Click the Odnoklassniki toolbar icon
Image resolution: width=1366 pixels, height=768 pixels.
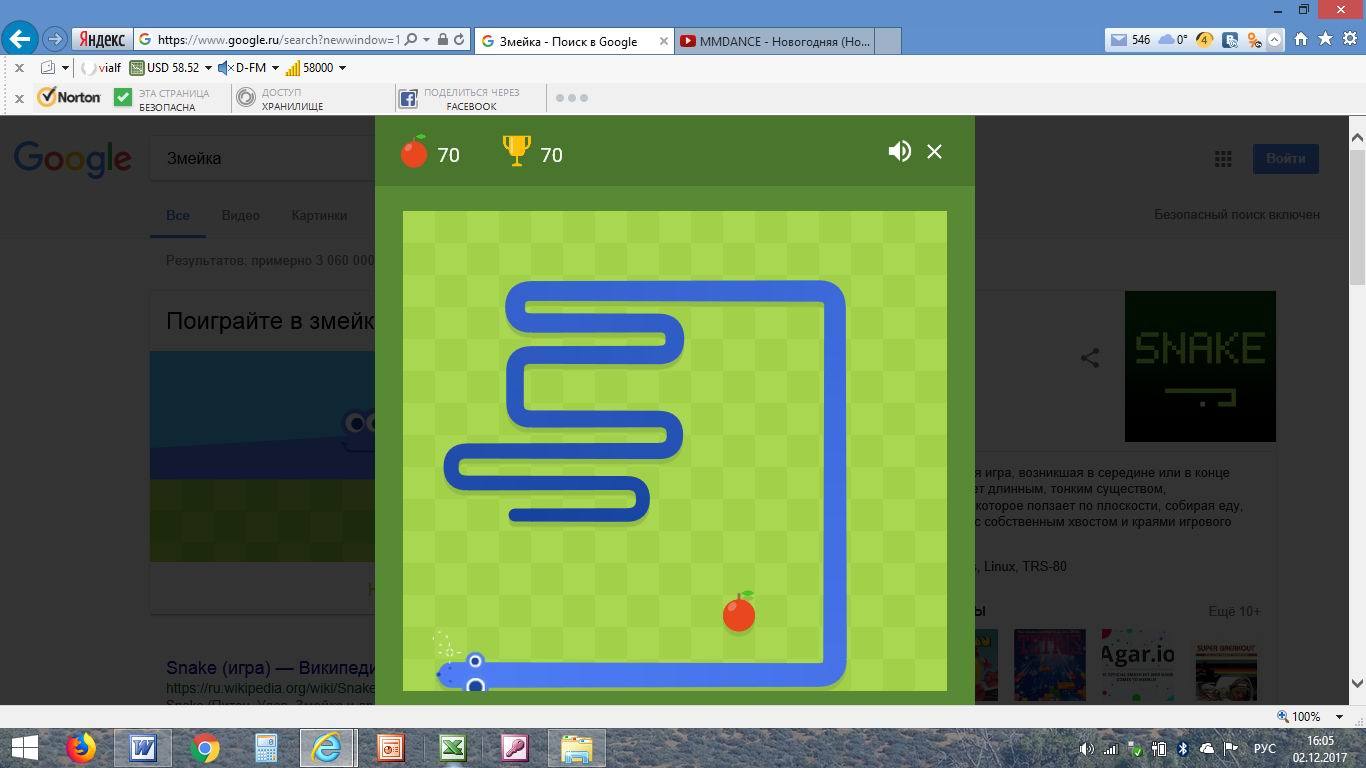point(1254,40)
